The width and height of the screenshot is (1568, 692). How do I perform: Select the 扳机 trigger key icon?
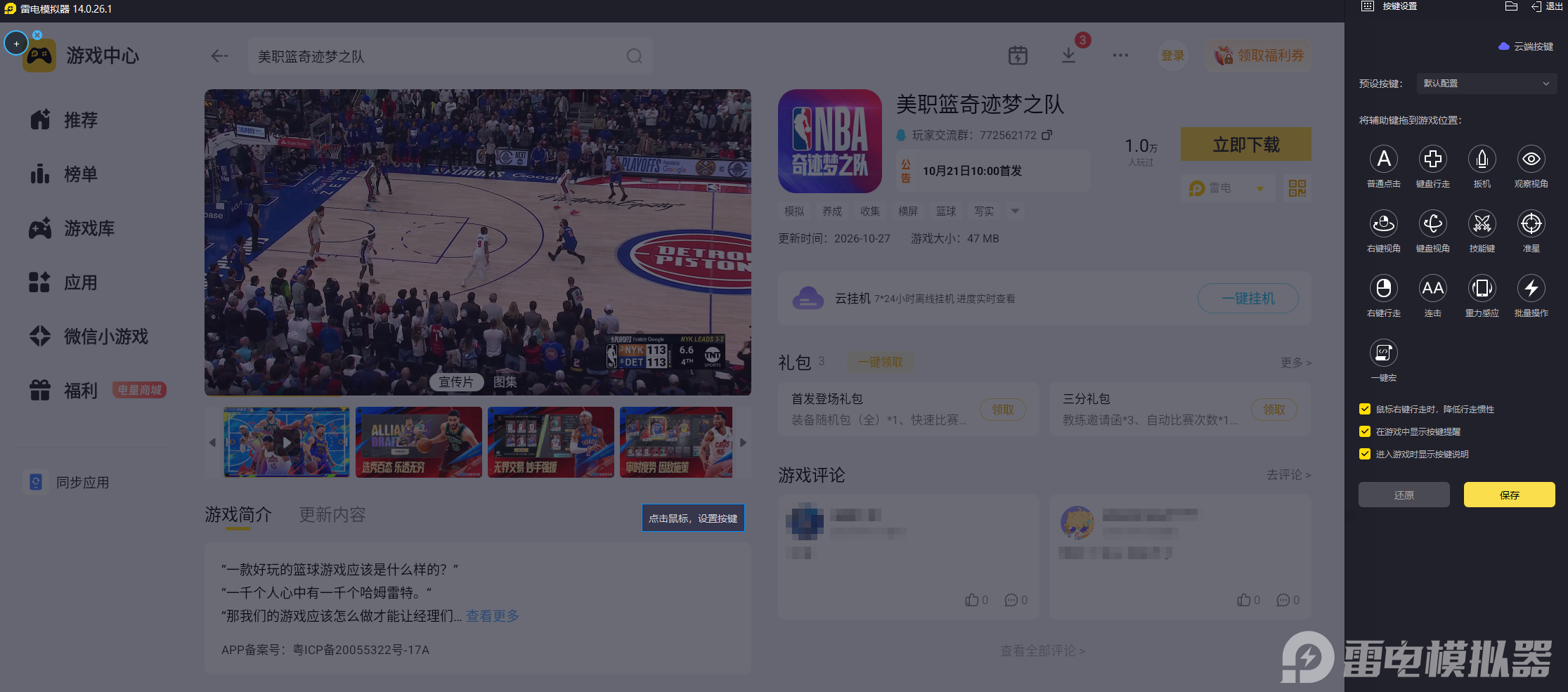tap(1482, 159)
